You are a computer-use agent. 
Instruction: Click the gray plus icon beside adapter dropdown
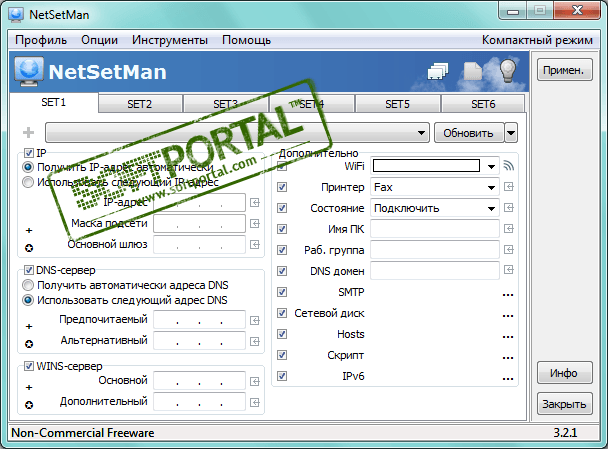point(28,133)
